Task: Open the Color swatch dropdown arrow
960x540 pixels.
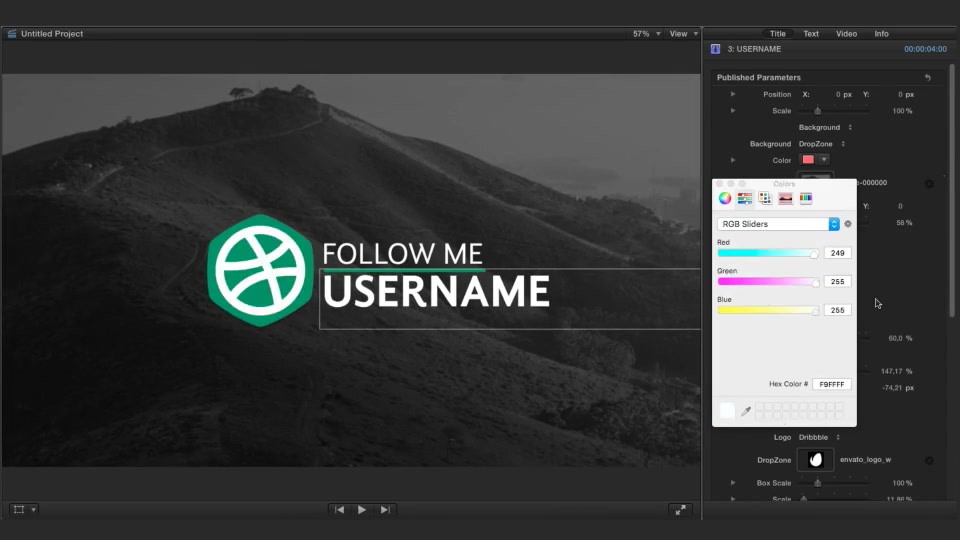Action: (x=824, y=160)
